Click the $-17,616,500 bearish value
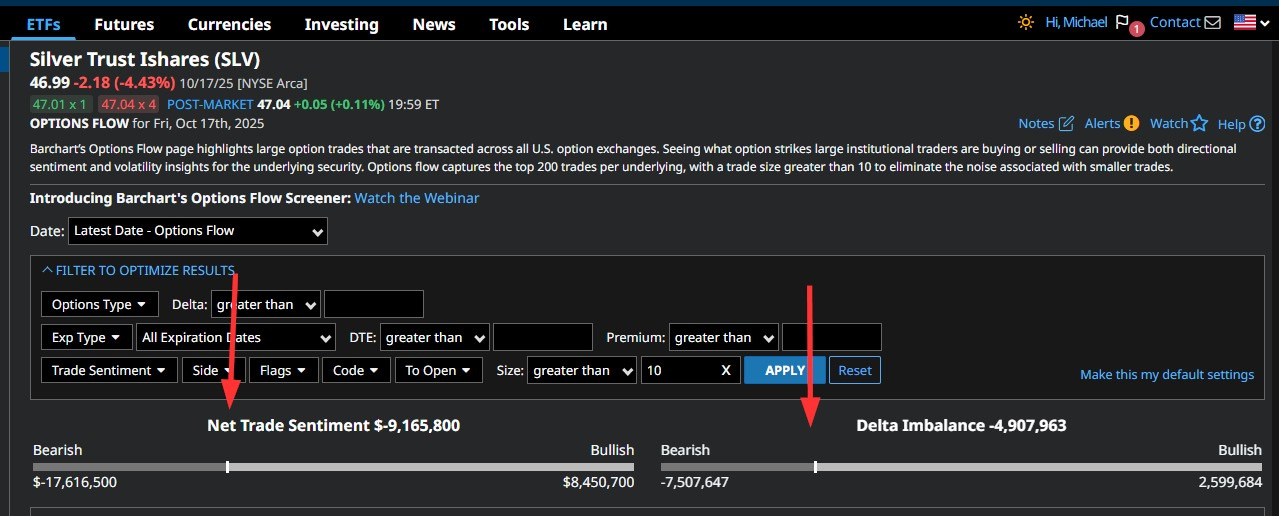This screenshot has width=1279, height=516. tap(75, 482)
